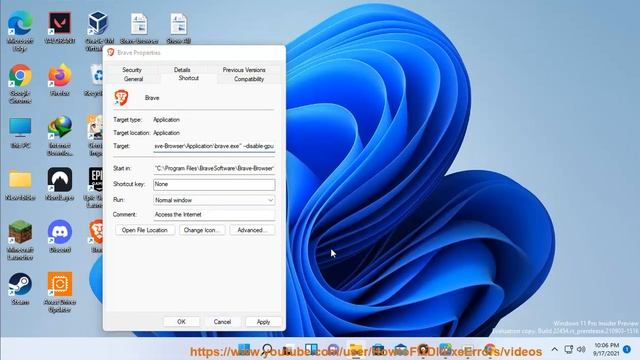Open the Minecraft Launcher shortcut
Viewport: 640px width, 360px height.
click(x=20, y=232)
